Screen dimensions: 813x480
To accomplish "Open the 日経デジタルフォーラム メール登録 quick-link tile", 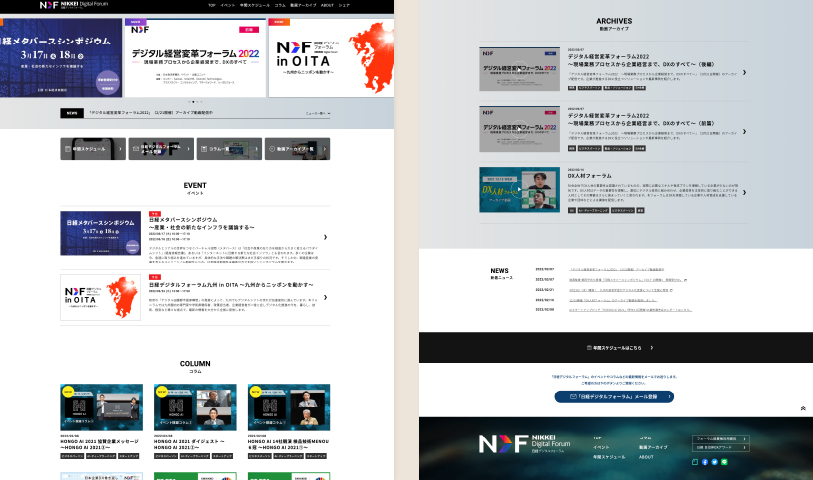I will (x=161, y=149).
